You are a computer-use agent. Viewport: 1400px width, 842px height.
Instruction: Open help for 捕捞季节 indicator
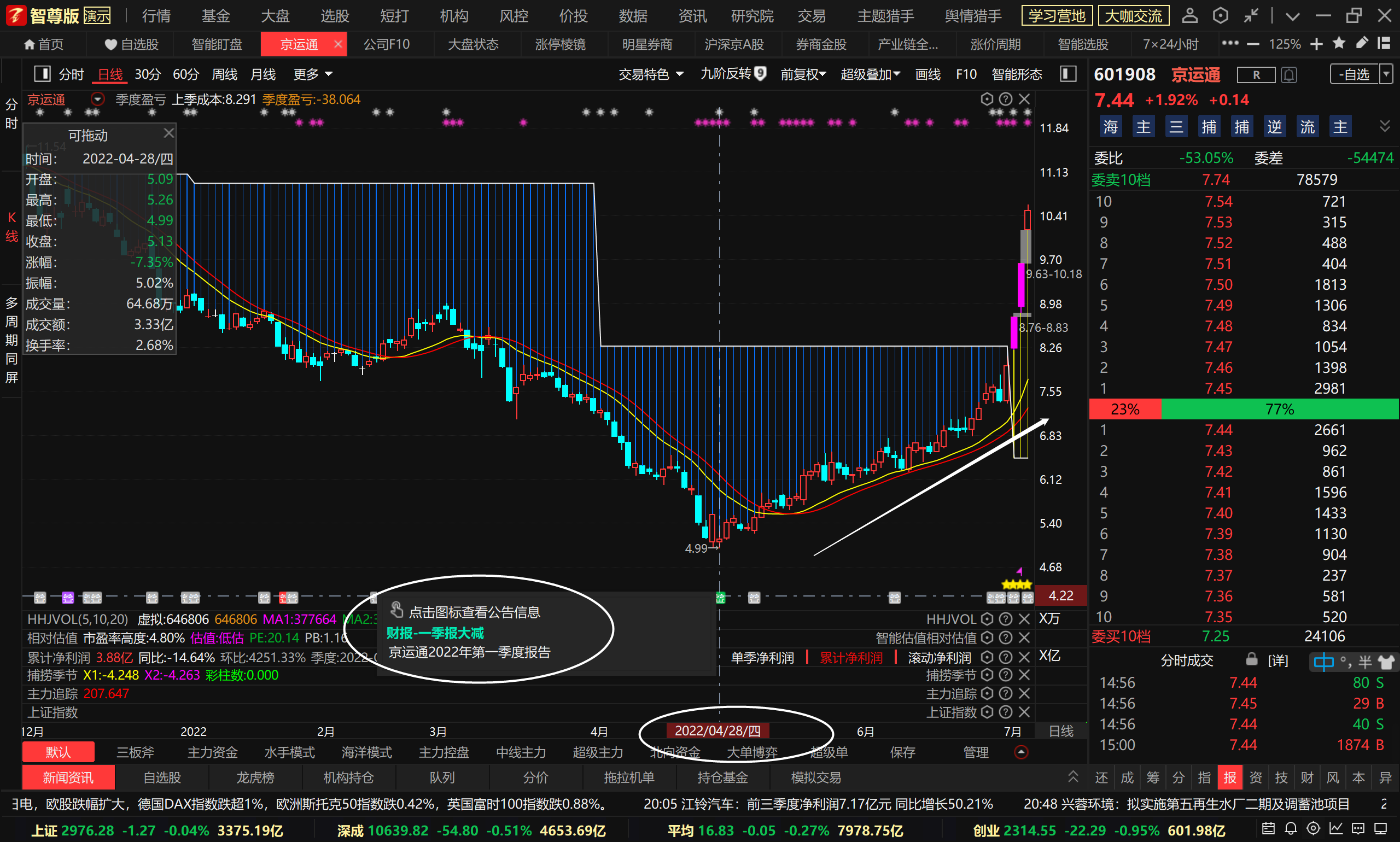click(1005, 675)
